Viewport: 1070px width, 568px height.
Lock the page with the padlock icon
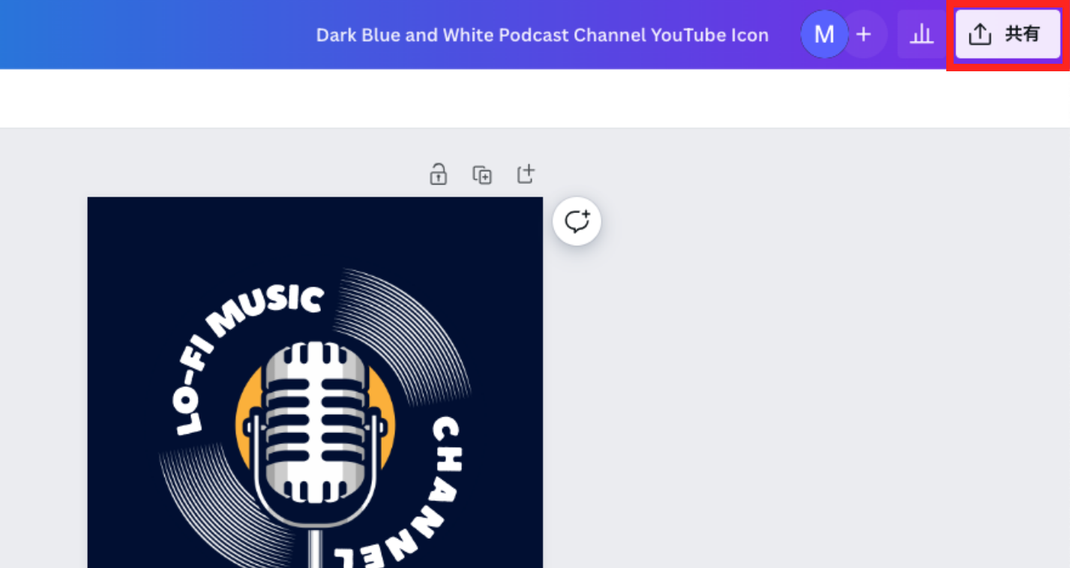pyautogui.click(x=438, y=174)
